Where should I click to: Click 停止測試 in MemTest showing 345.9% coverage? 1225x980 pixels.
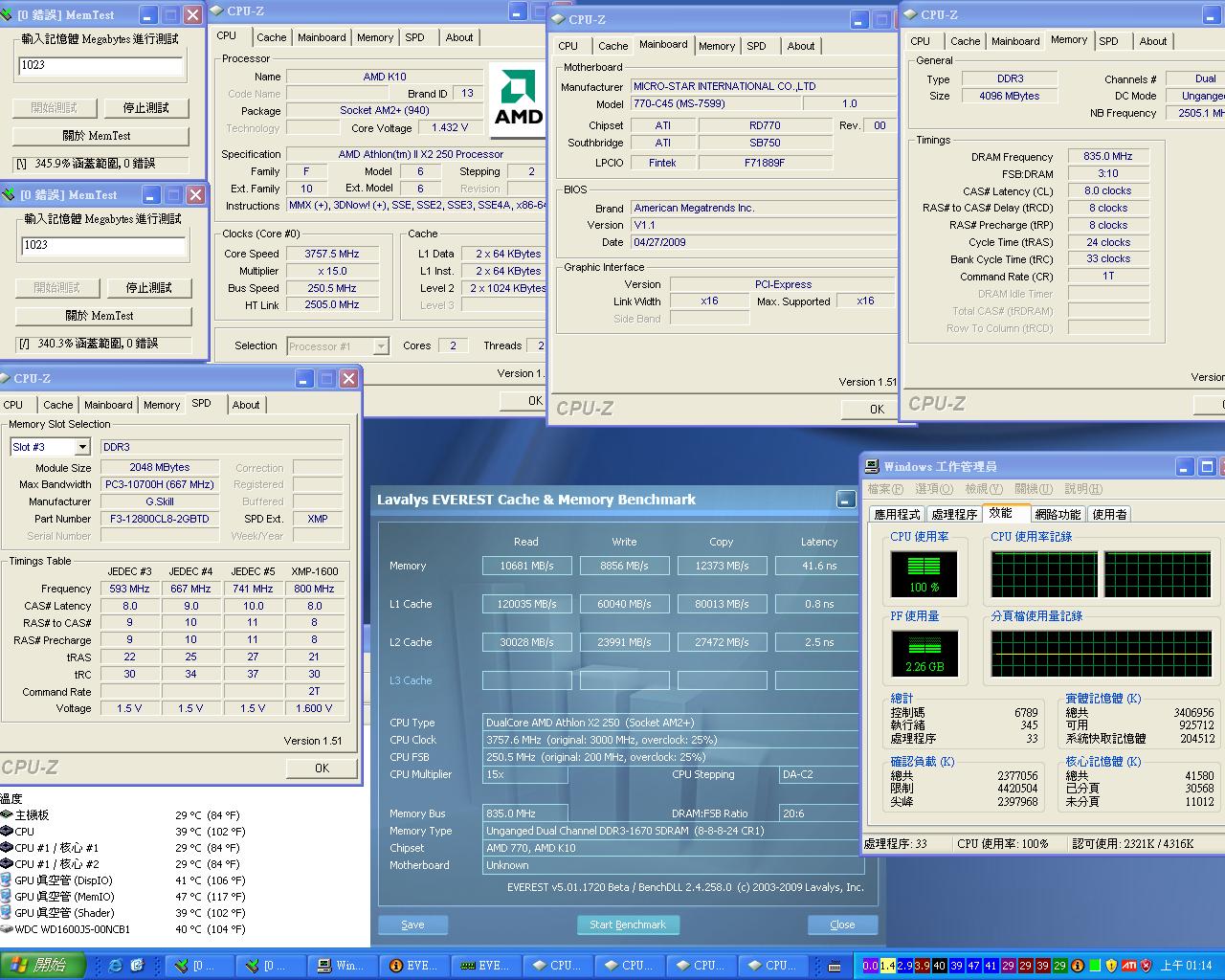click(146, 107)
